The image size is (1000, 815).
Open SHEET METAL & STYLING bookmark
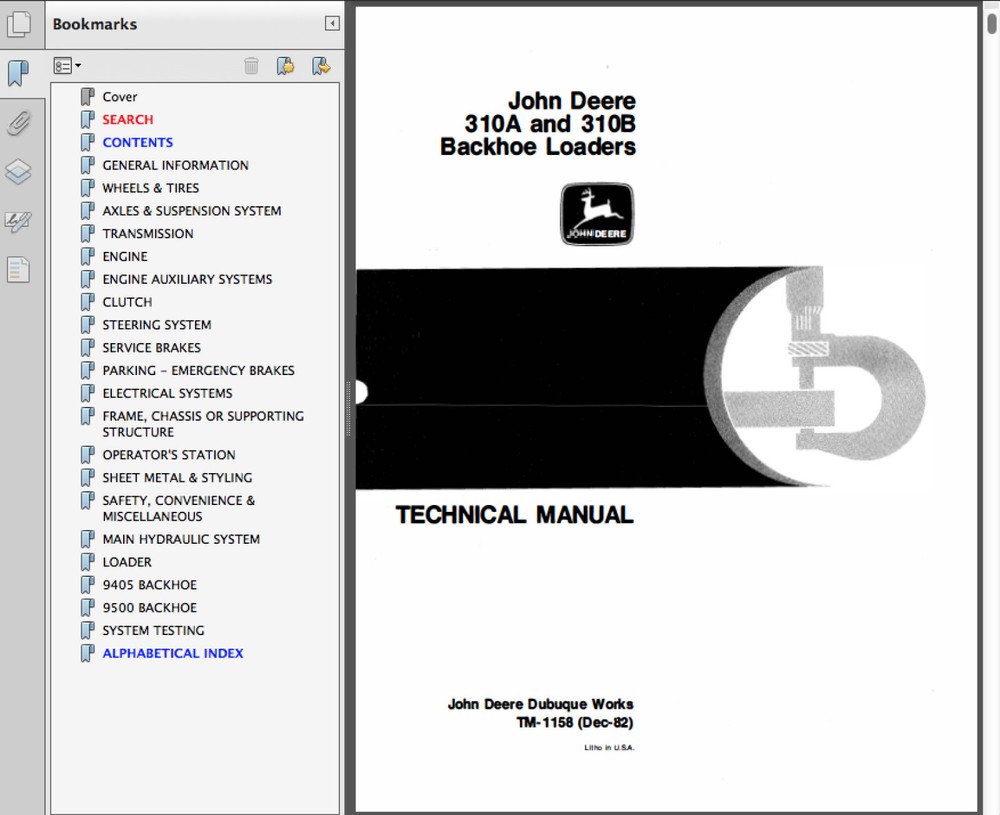pyautogui.click(x=177, y=478)
